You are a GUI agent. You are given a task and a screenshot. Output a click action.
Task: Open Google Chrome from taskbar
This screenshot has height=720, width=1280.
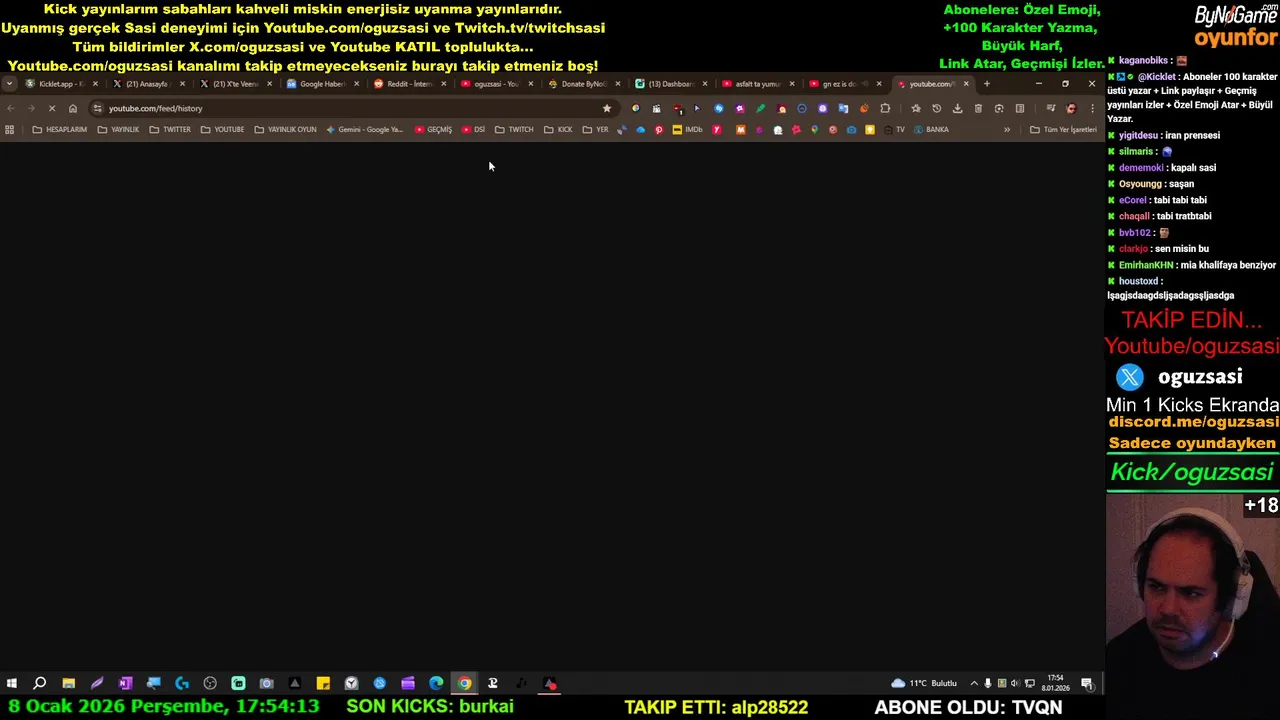[x=464, y=684]
